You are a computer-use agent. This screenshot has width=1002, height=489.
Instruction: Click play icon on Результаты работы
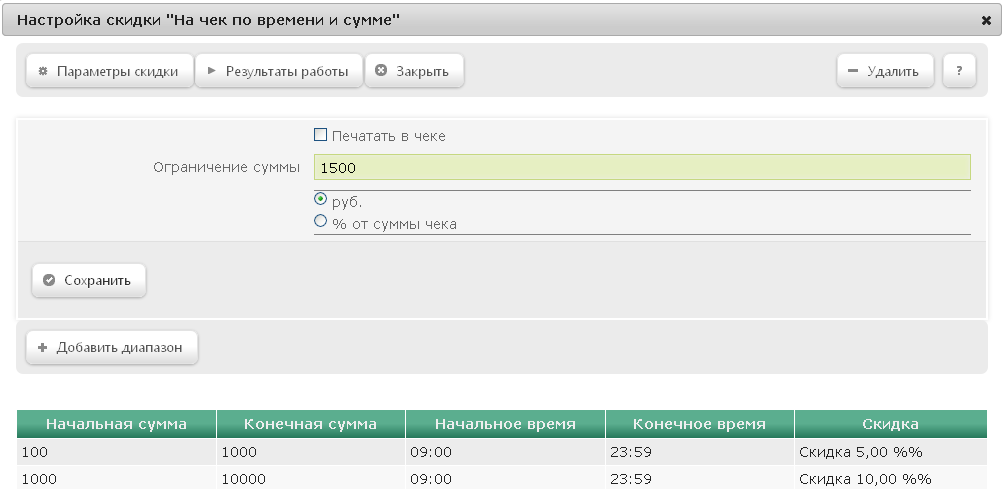click(x=212, y=71)
